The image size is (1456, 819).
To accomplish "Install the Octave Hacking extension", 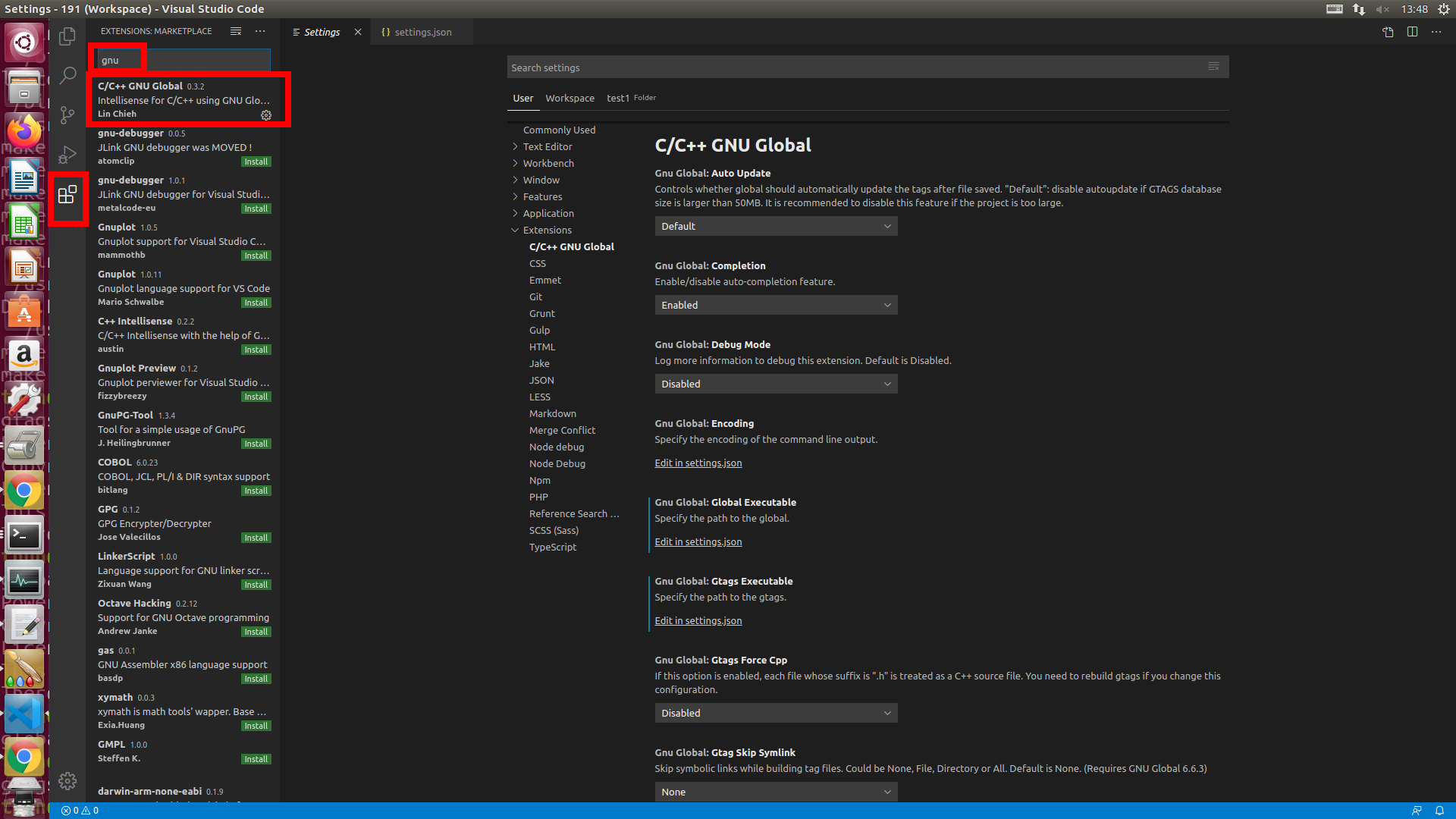I will pos(256,632).
